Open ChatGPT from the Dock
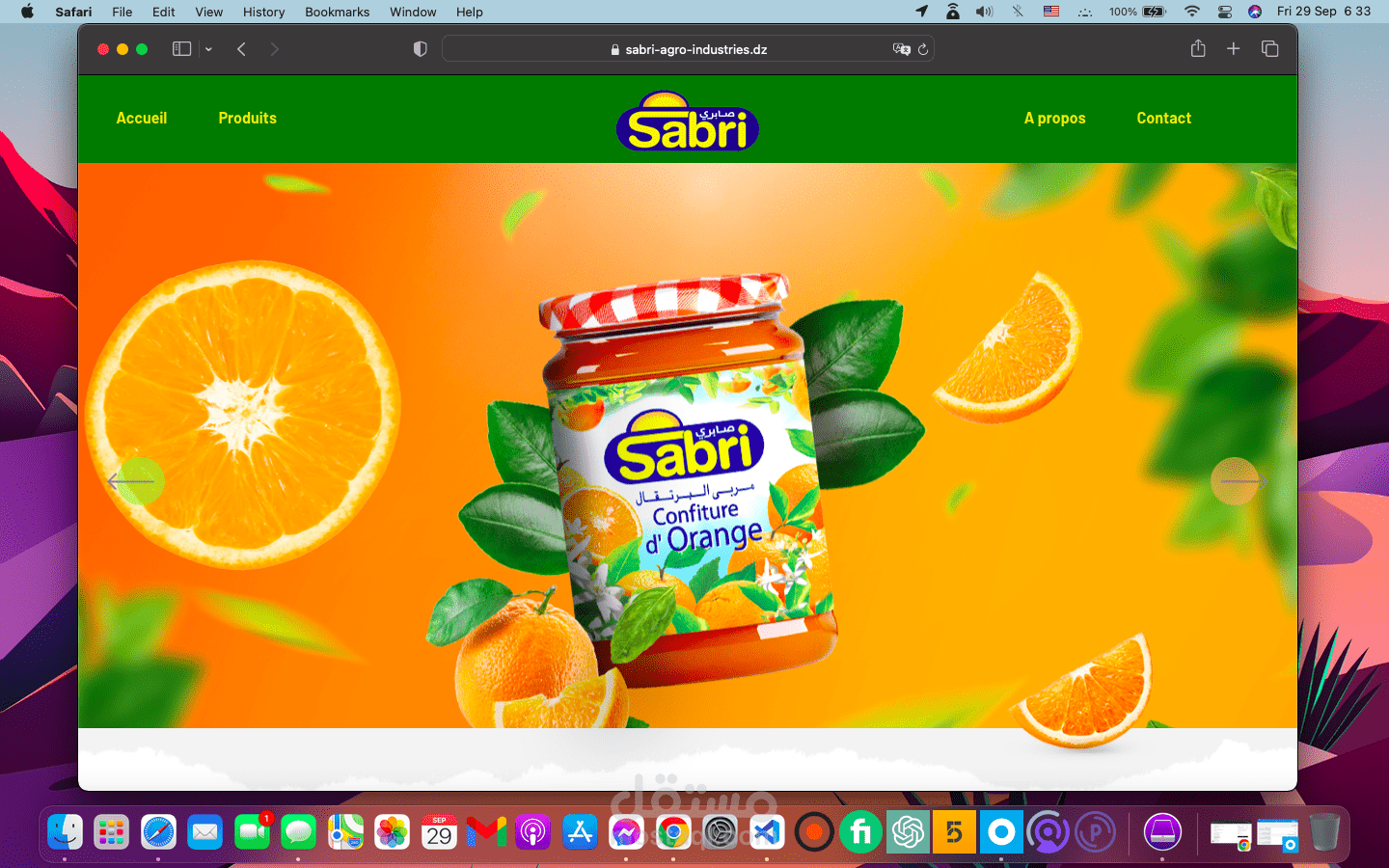The width and height of the screenshot is (1389, 868). [908, 831]
